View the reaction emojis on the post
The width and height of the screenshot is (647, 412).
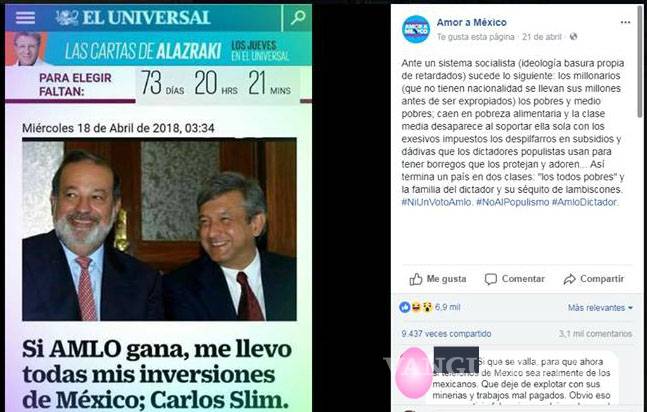[416, 307]
